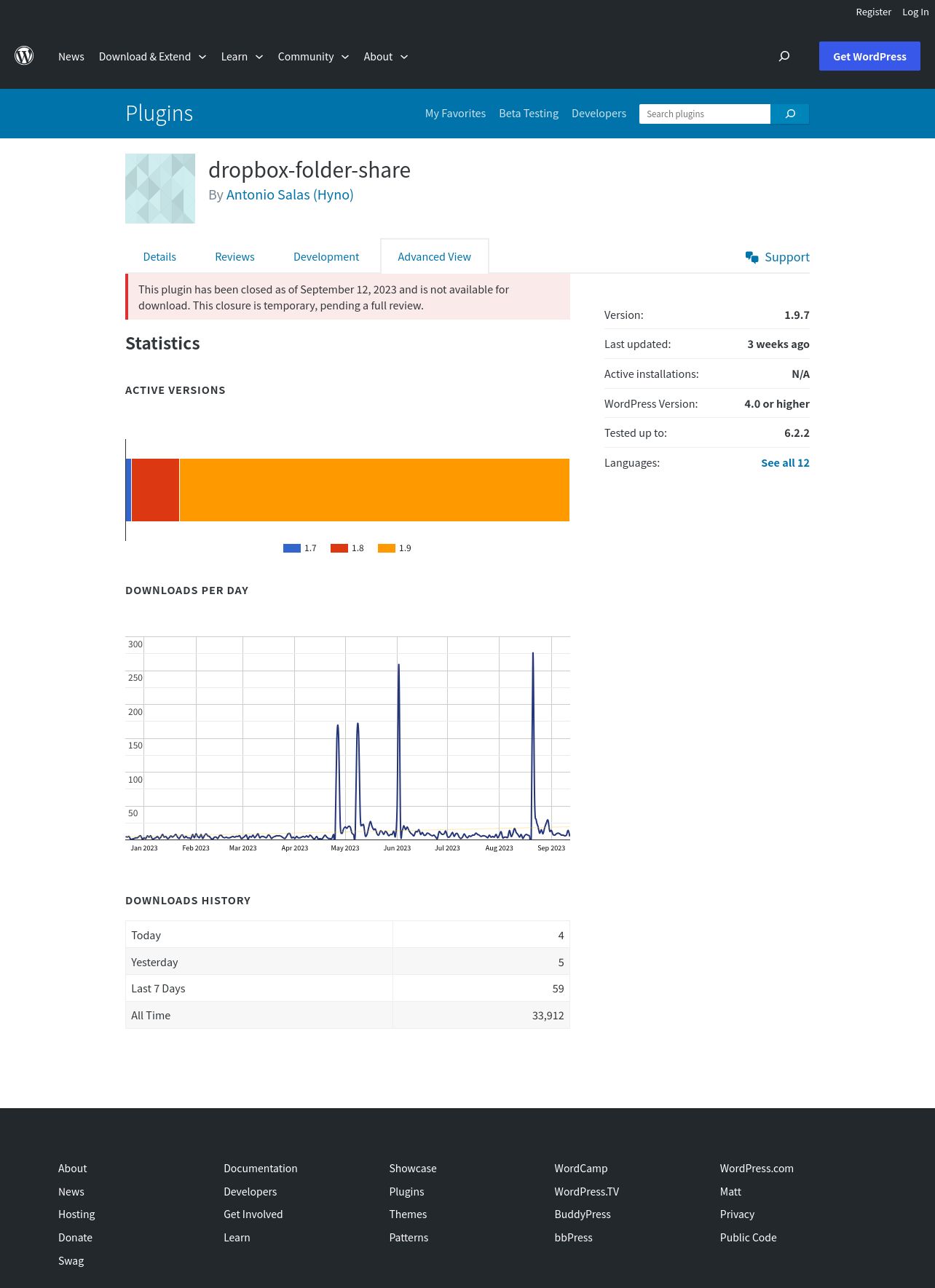935x1288 pixels.
Task: Click the Support link
Action: pos(787,257)
